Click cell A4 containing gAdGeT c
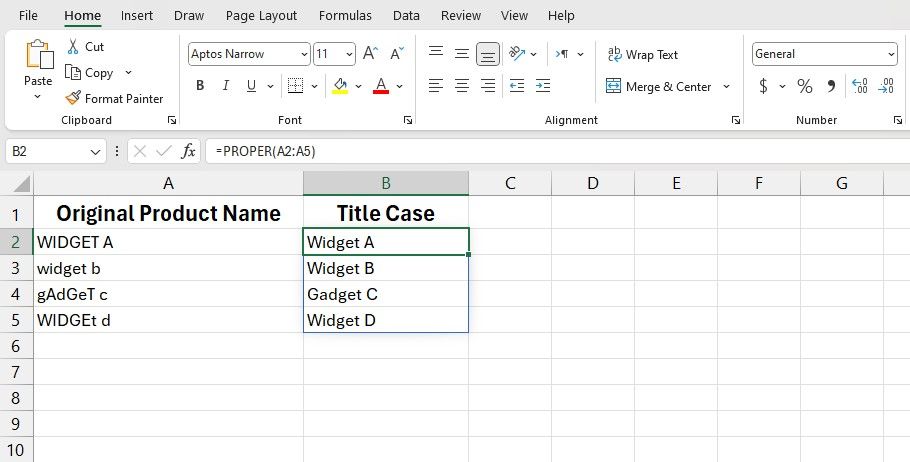 [168, 294]
